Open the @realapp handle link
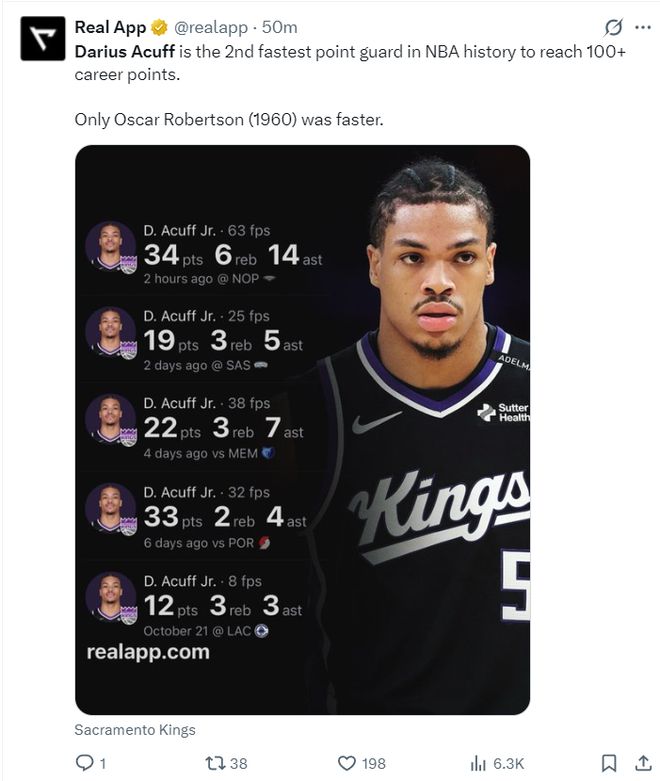This screenshot has width=660, height=781. [210, 27]
